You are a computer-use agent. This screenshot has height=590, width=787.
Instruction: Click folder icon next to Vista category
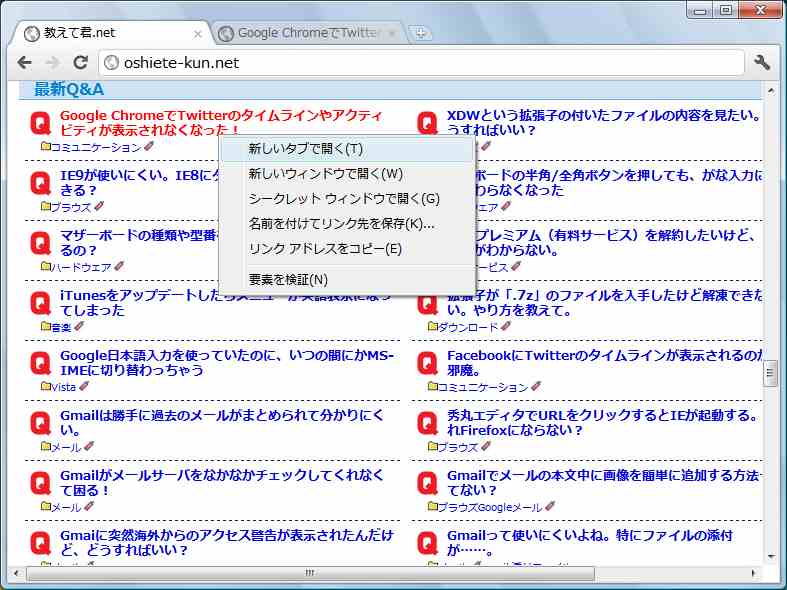click(x=46, y=386)
